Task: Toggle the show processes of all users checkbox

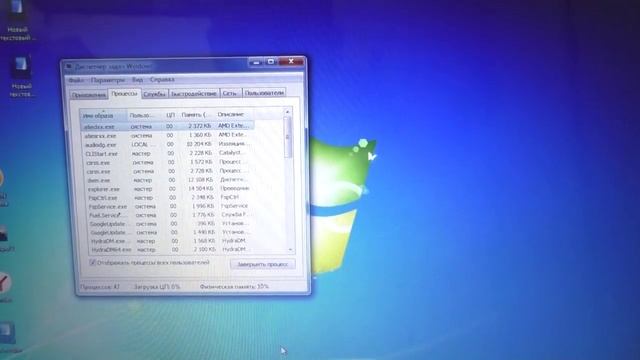Action: [x=92, y=262]
